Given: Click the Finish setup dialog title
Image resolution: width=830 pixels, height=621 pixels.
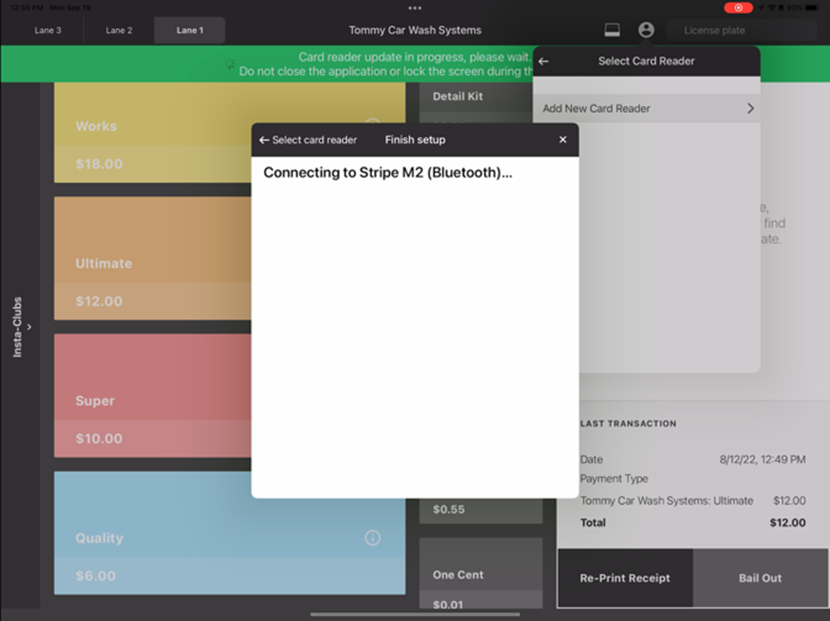Looking at the screenshot, I should (415, 140).
